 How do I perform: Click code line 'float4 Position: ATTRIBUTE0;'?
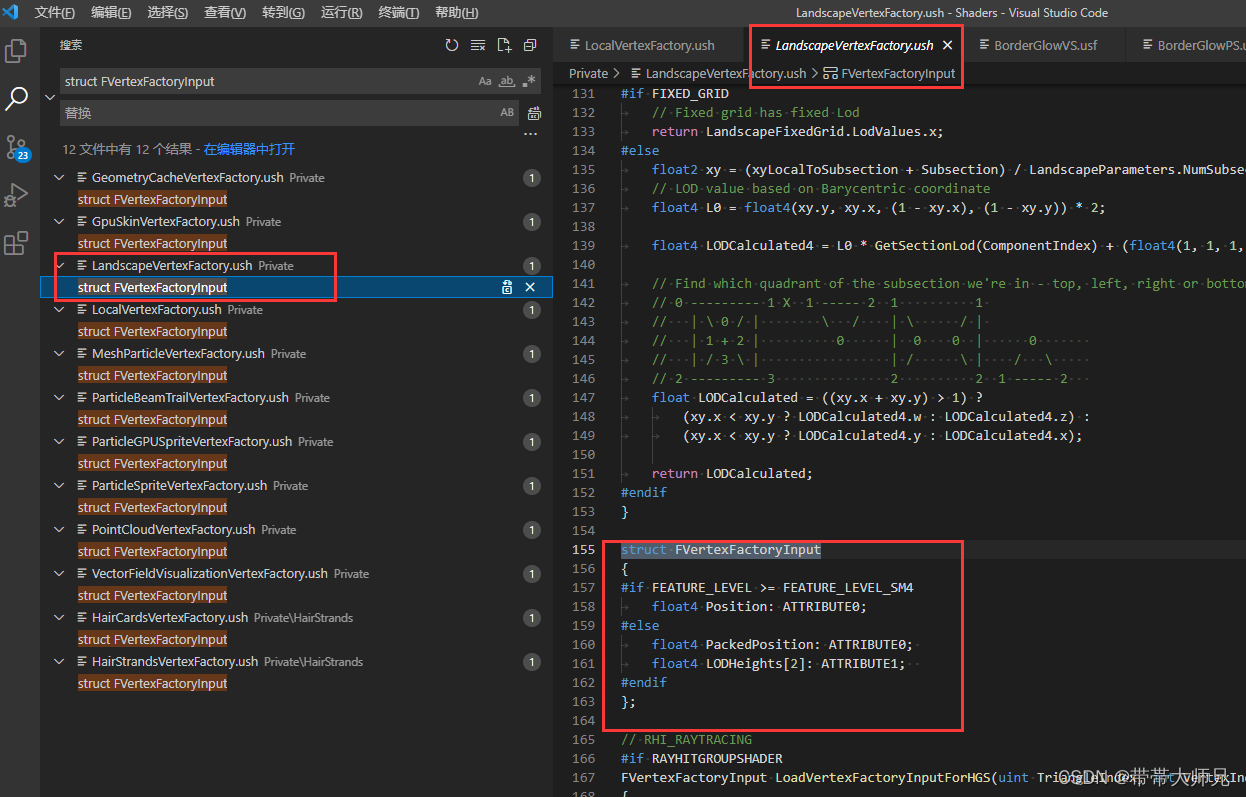coord(759,607)
